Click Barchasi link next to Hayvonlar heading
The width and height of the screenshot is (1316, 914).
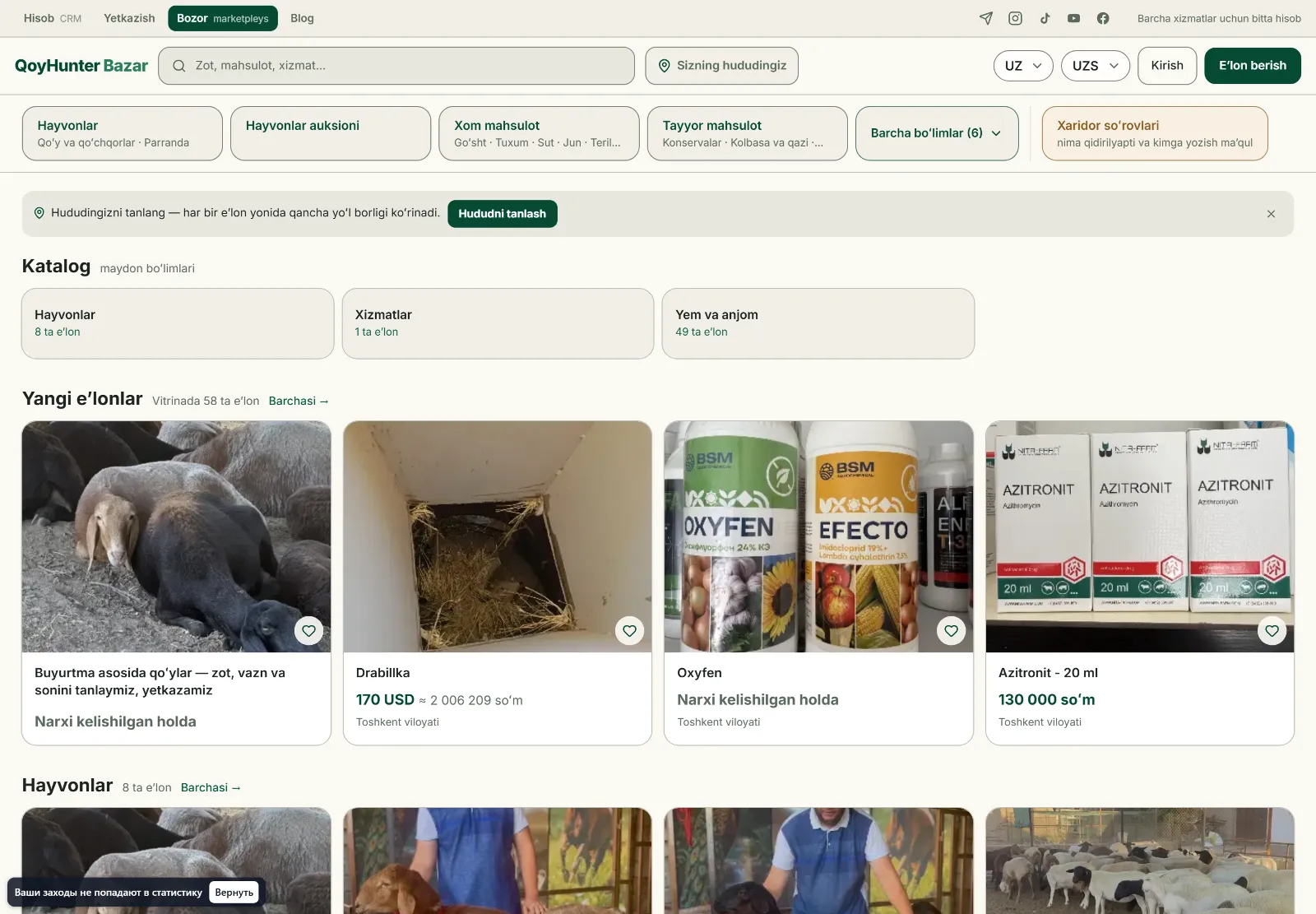[x=211, y=788]
